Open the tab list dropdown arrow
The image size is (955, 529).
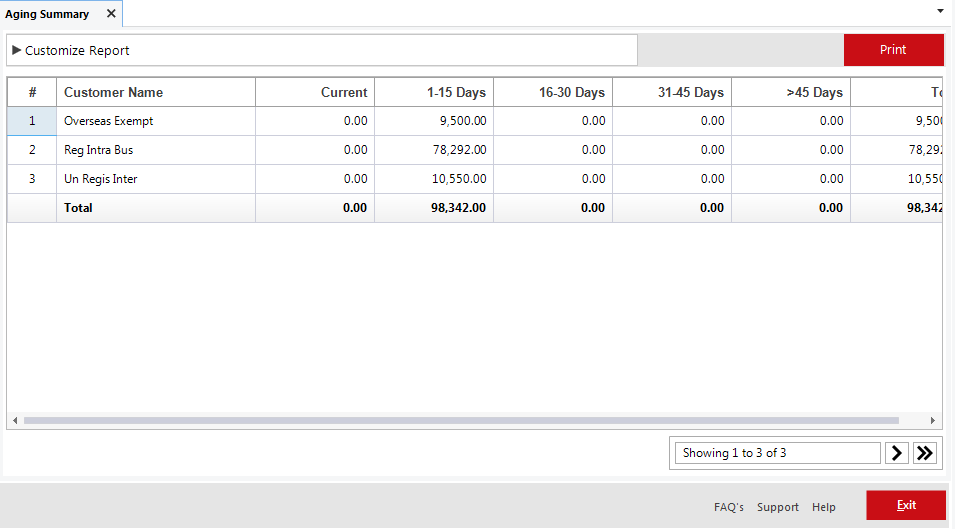(940, 11)
